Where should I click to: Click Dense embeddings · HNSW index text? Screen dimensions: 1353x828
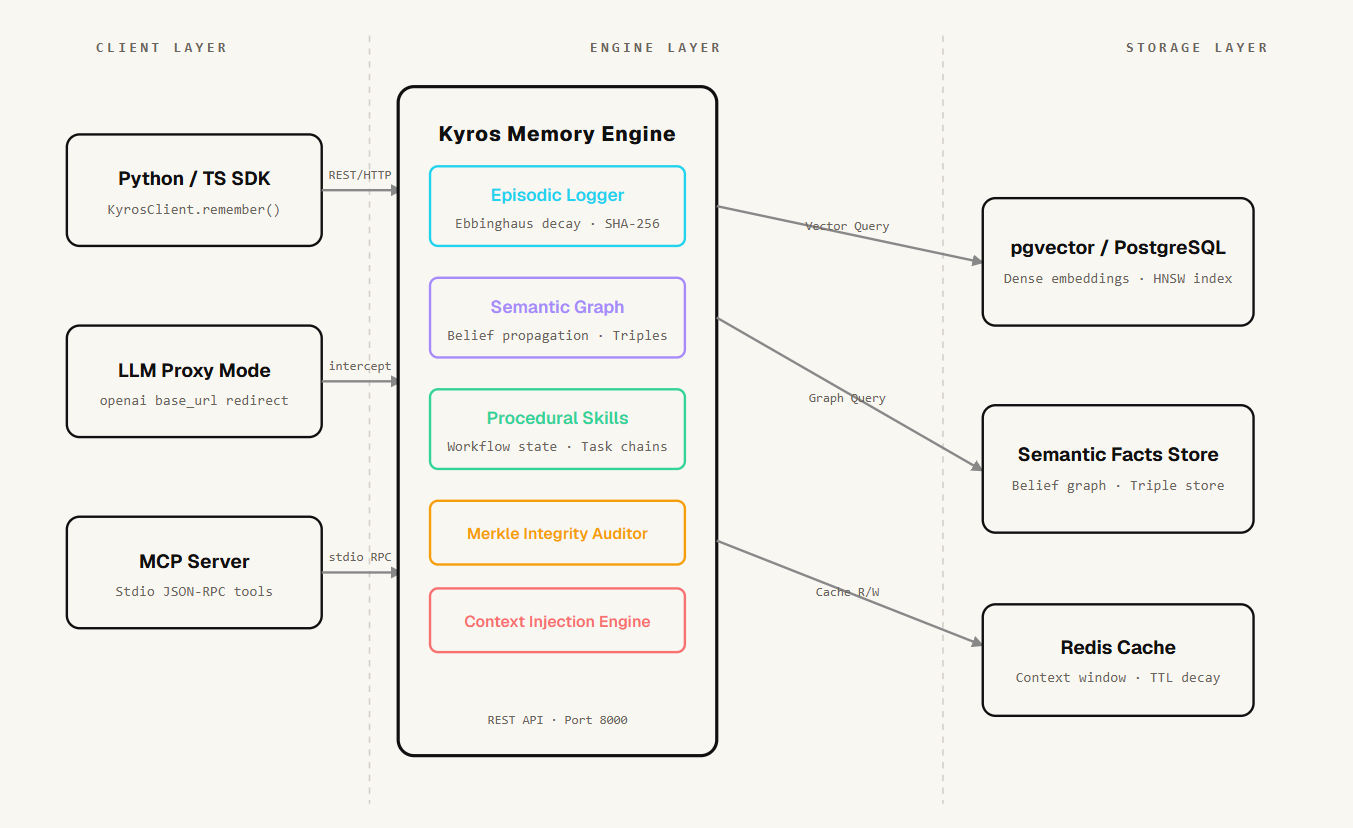tap(1118, 279)
